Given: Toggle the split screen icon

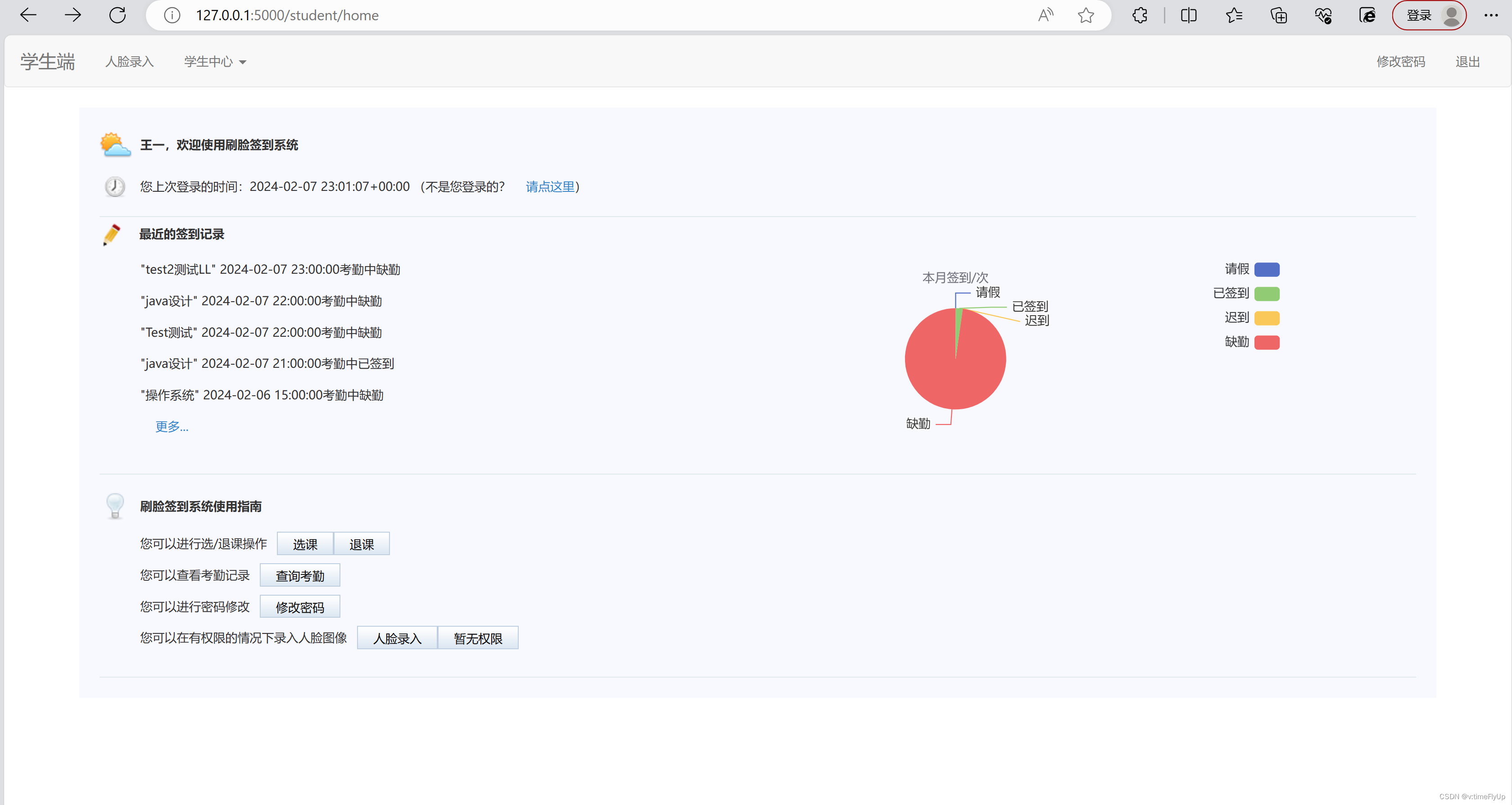Looking at the screenshot, I should pyautogui.click(x=1189, y=15).
